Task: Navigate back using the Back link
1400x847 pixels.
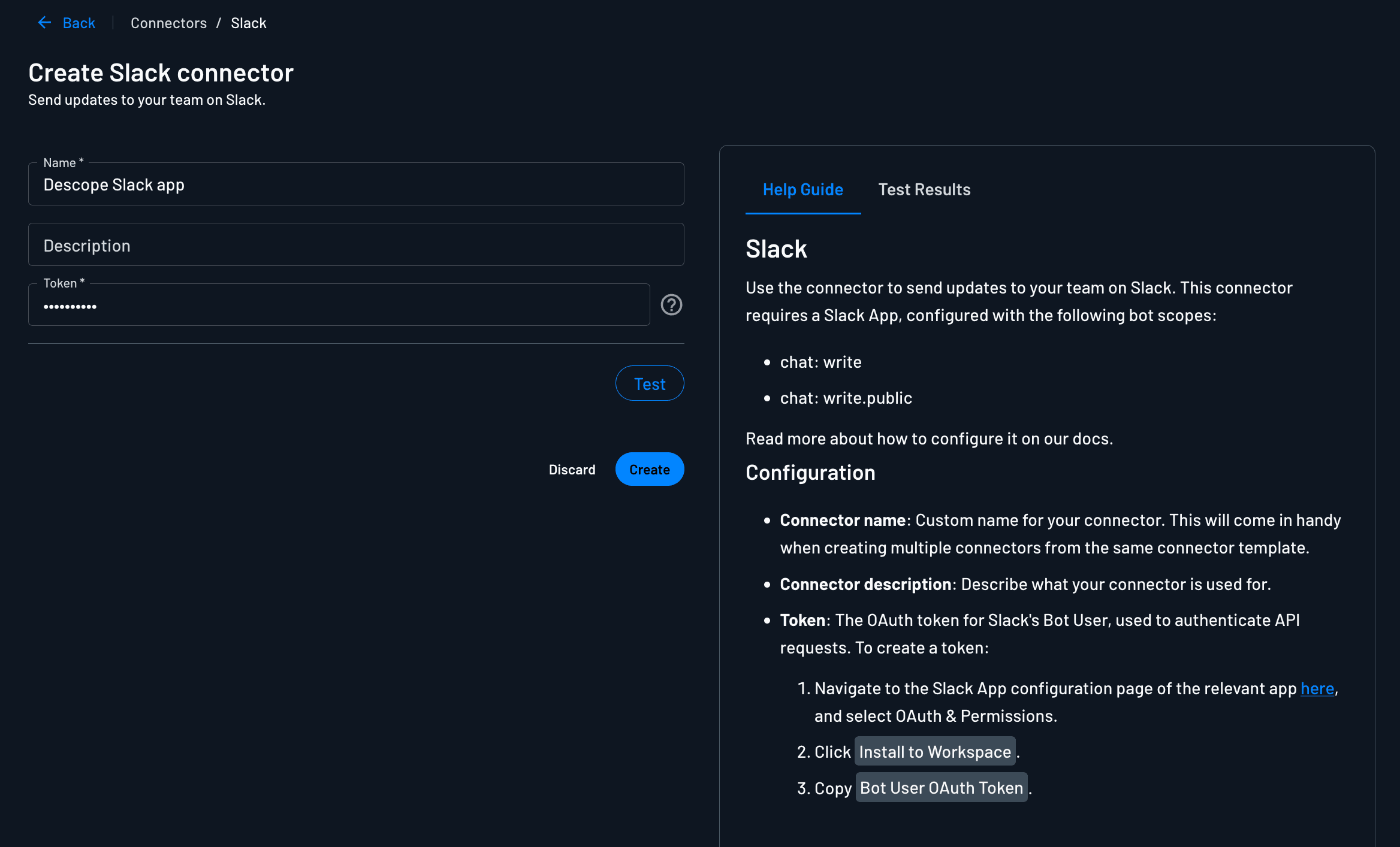Action: (x=78, y=22)
